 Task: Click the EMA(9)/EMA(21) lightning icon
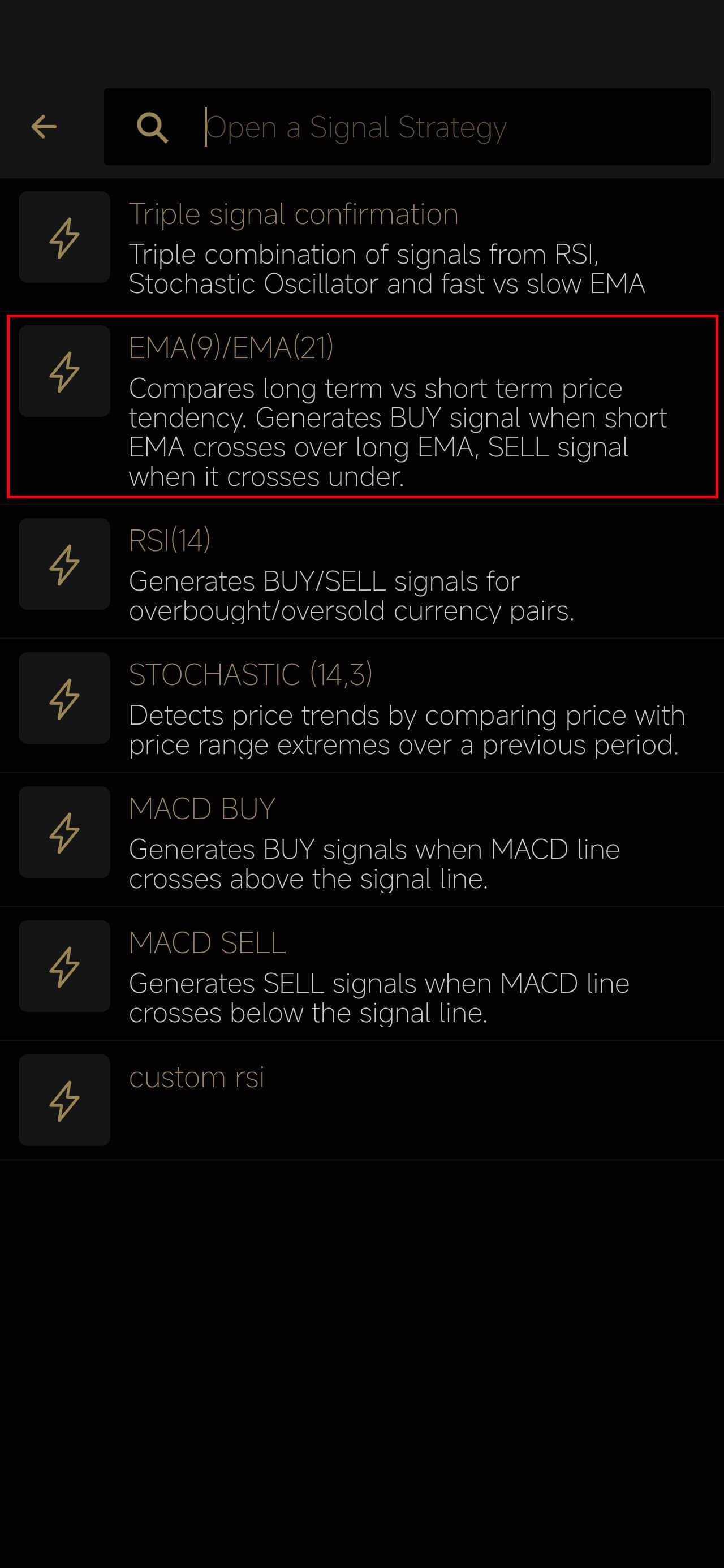pyautogui.click(x=64, y=371)
